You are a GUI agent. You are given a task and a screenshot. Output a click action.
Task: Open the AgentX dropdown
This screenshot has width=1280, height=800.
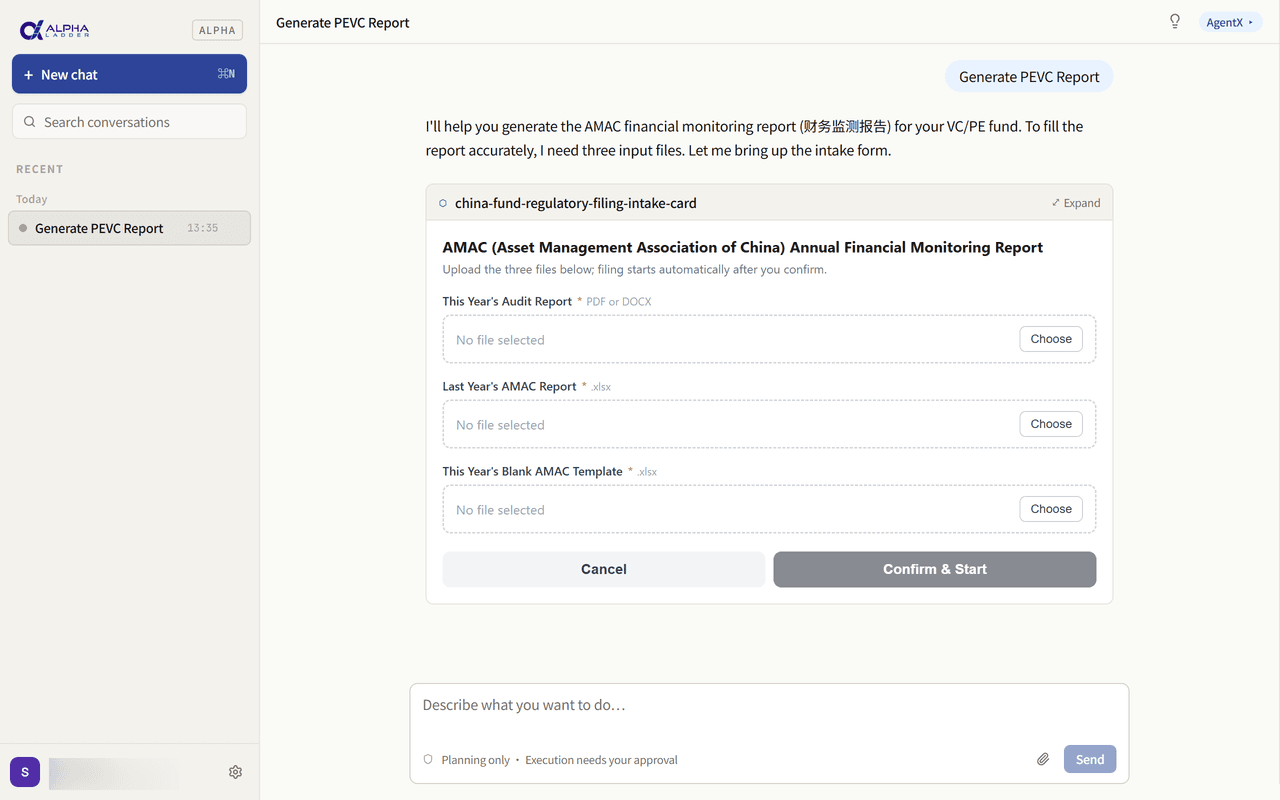click(1230, 22)
